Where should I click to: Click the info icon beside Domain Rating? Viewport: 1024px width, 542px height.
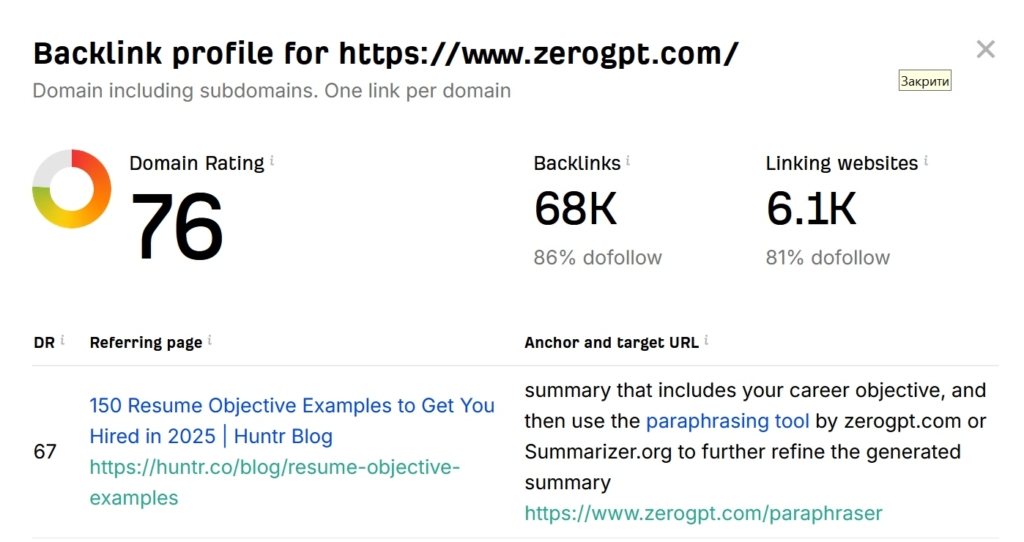tap(273, 160)
